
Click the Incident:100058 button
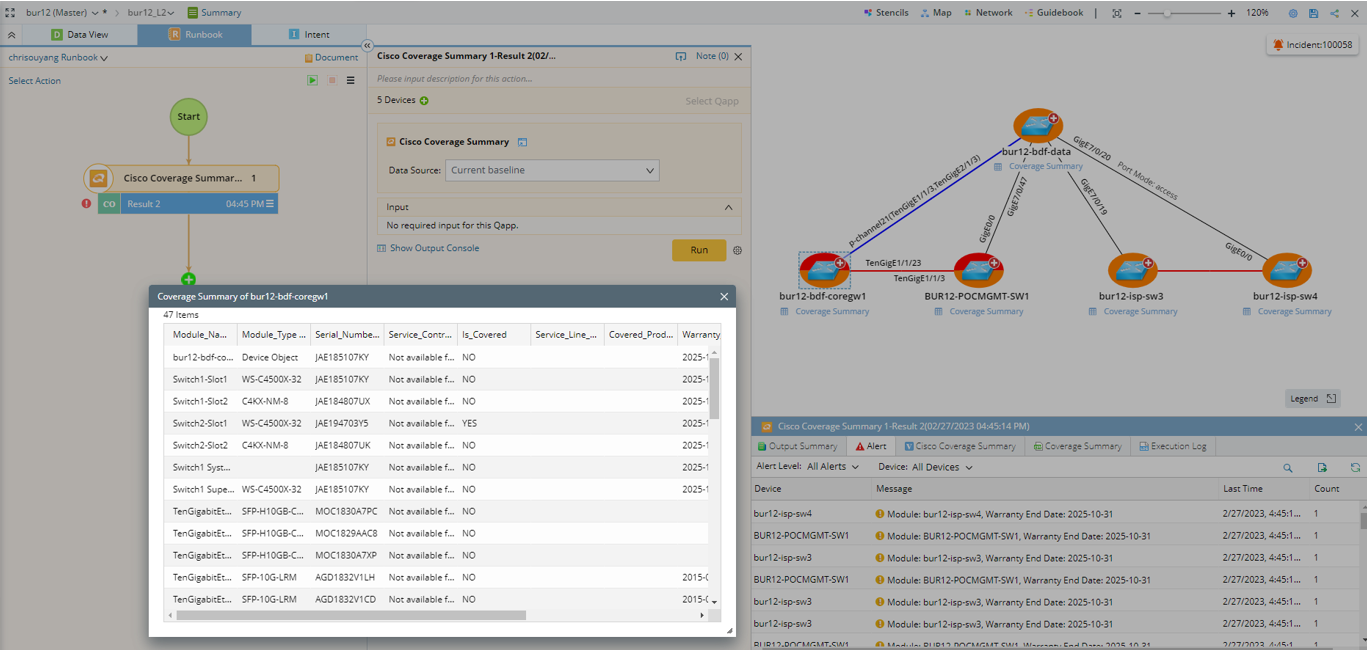coord(1312,45)
